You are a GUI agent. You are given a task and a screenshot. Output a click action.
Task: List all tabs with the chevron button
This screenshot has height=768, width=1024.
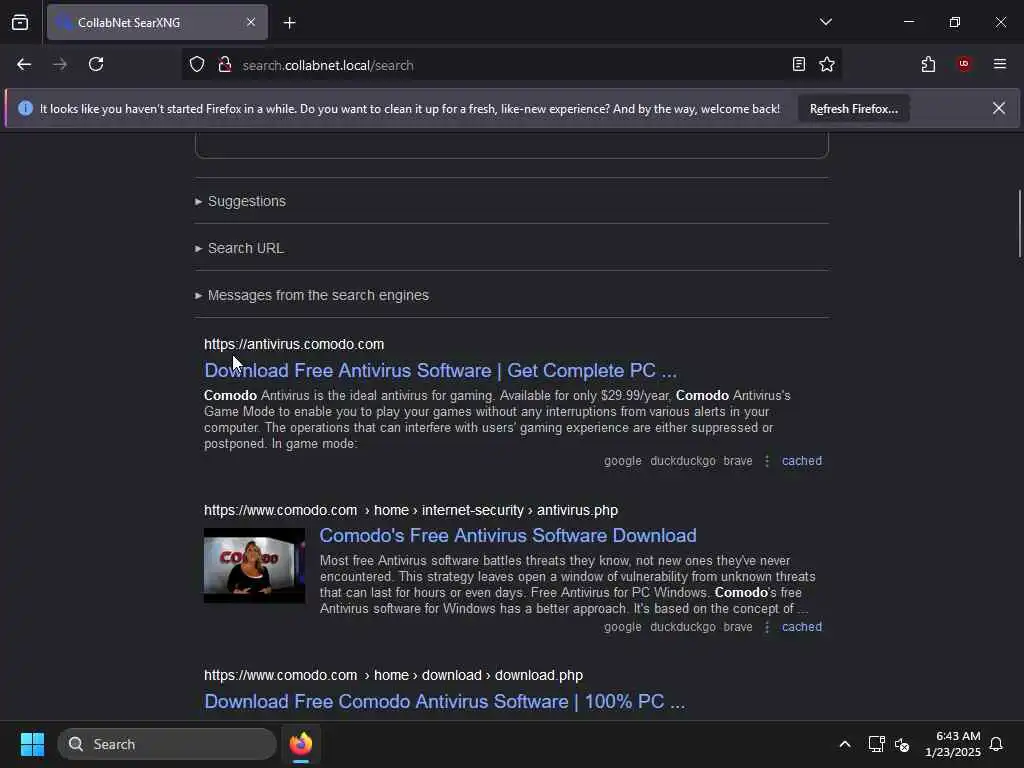click(x=825, y=22)
